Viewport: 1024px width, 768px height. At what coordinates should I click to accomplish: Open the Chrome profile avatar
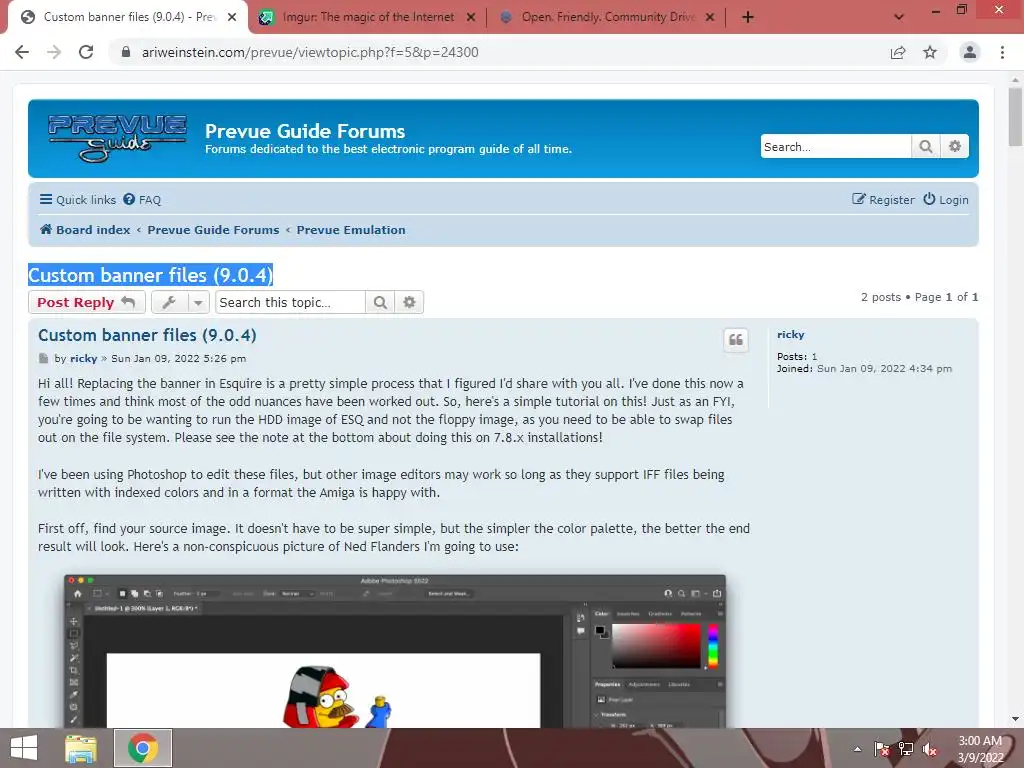point(970,52)
